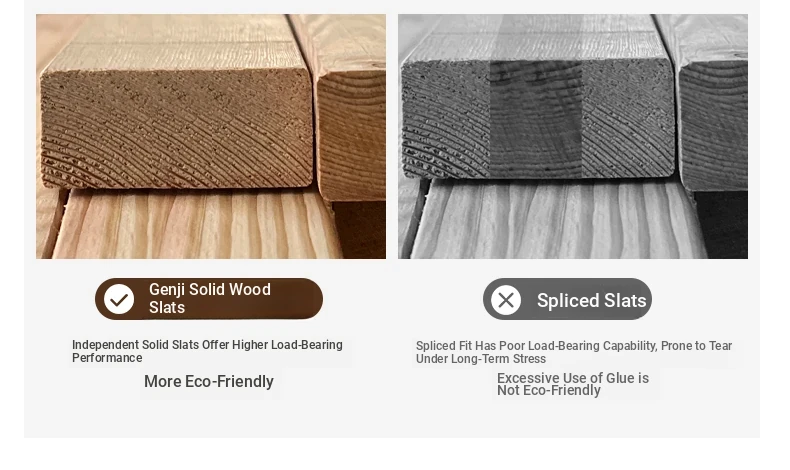Select the Spliced Slats gray badge
The width and height of the screenshot is (790, 470).
[x=567, y=299]
